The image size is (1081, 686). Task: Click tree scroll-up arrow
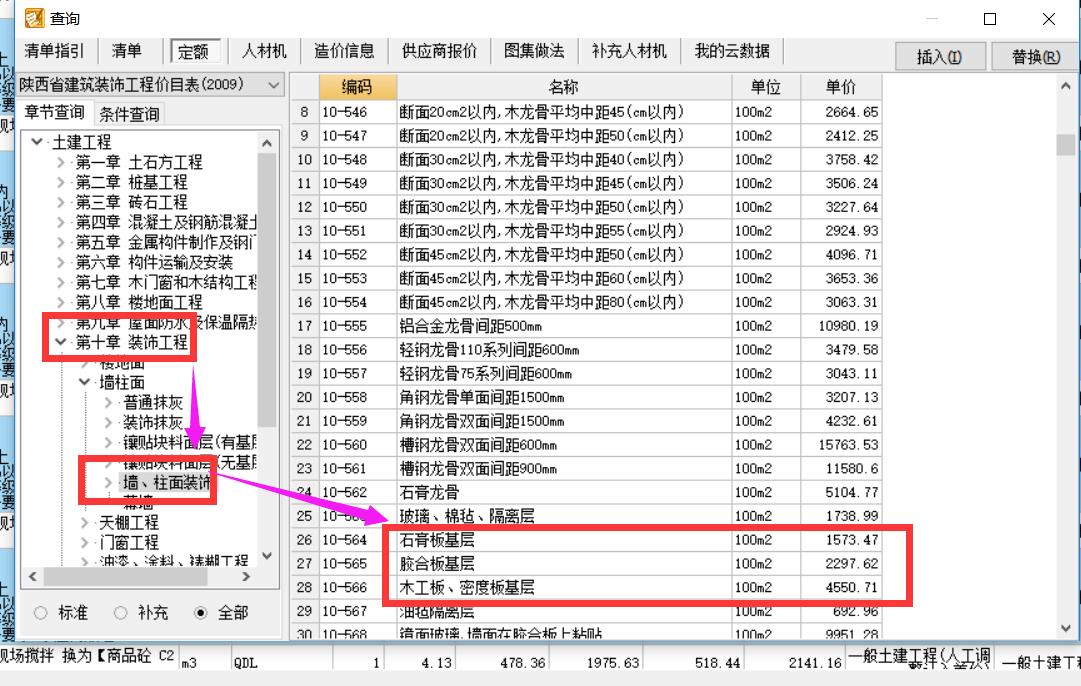[267, 143]
